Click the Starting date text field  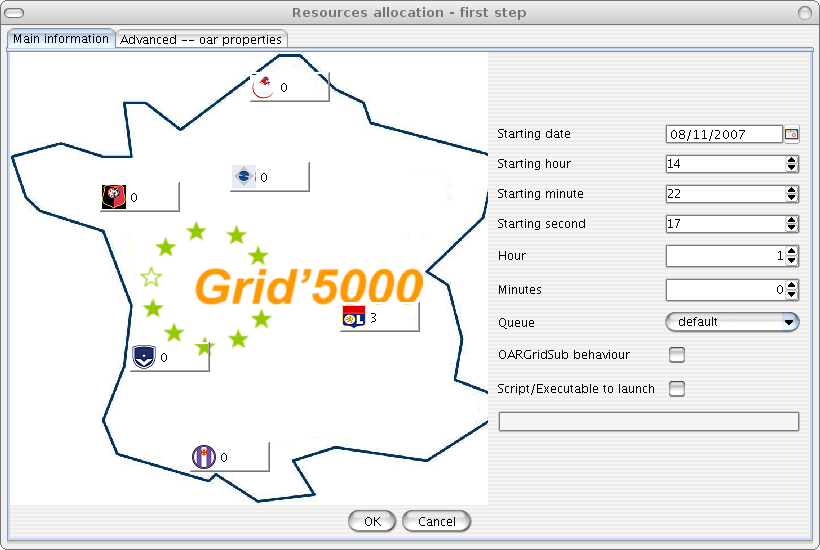[724, 134]
